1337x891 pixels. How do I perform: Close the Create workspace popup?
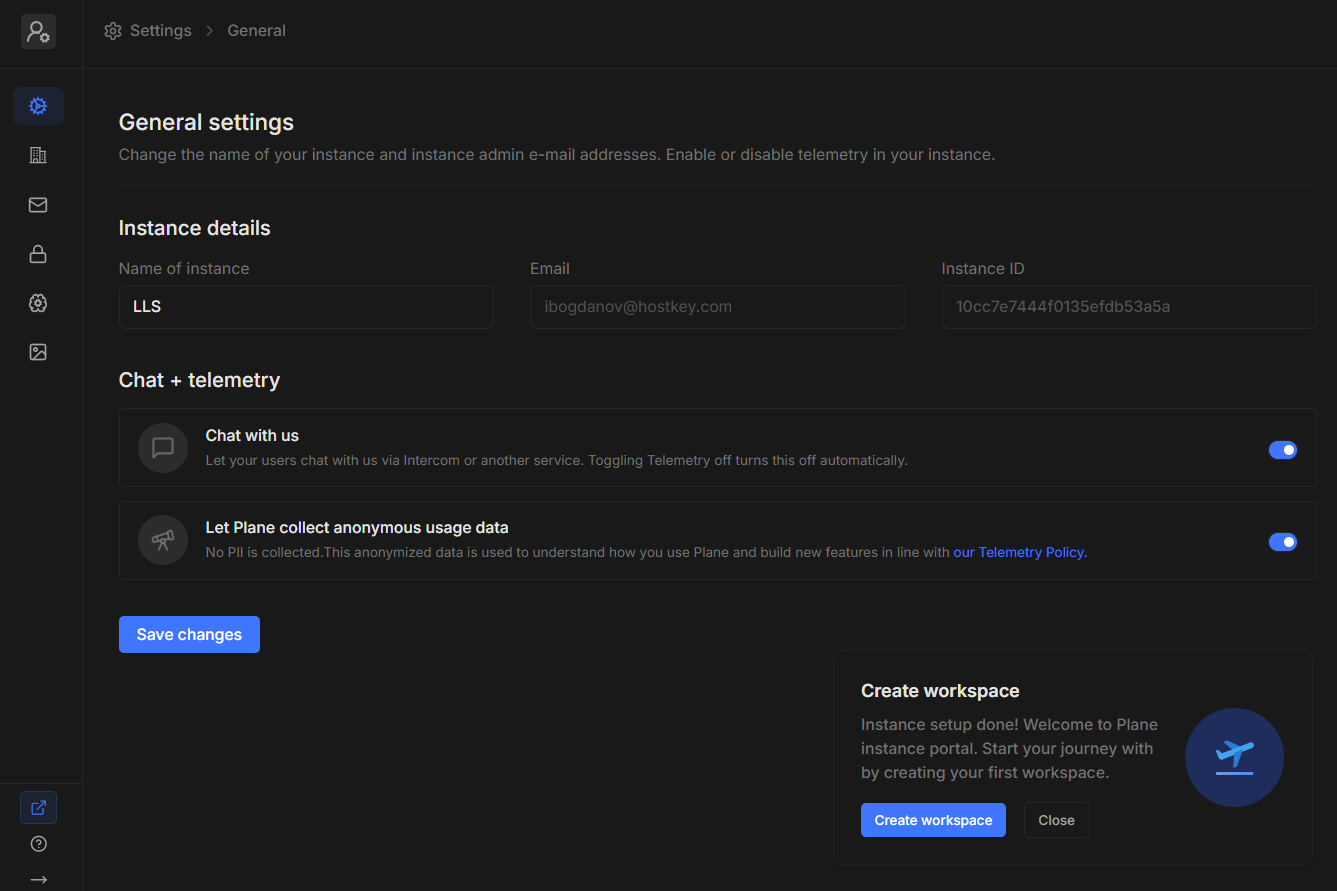click(x=1056, y=820)
